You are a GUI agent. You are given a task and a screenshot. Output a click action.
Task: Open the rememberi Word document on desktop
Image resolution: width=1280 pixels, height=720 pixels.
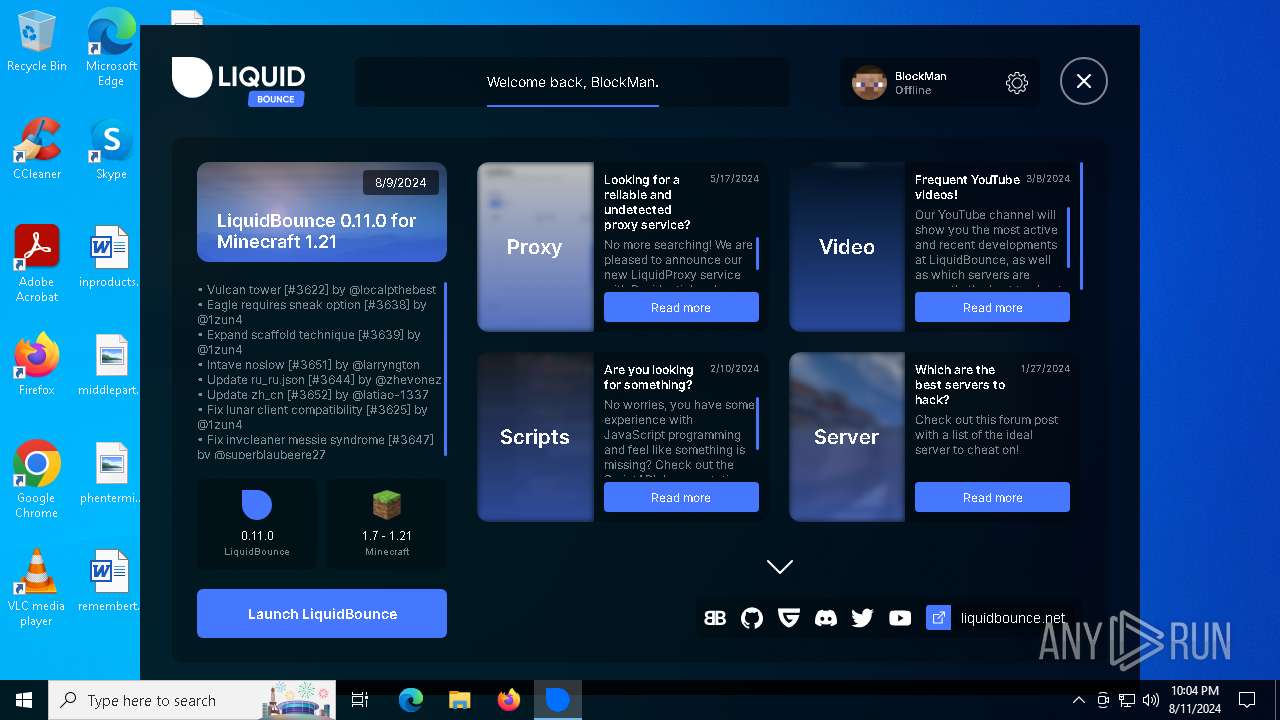tap(110, 581)
